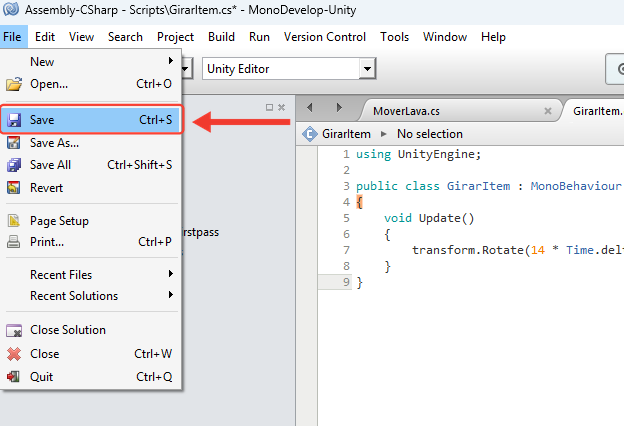Screen dimensions: 624x426
Task: Click the red X Close icon
Action: pyautogui.click(x=14, y=354)
